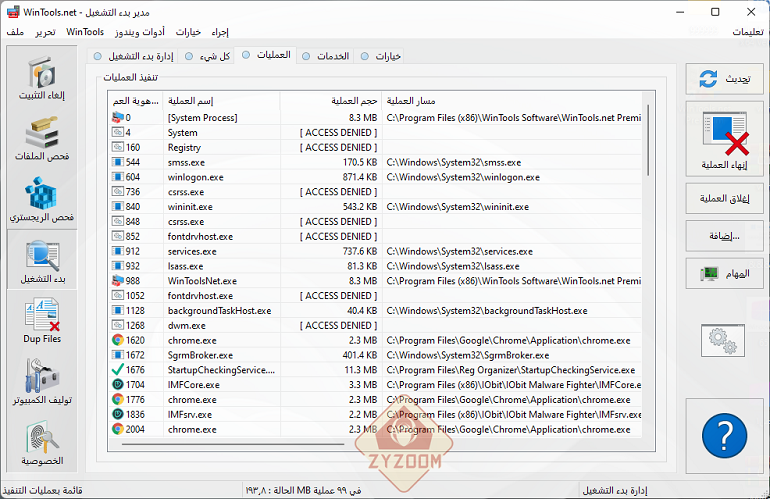Image resolution: width=770 pixels, height=499 pixels.
Task: Open the توليف الكمبيوتر tweaker tool
Action: [42, 382]
